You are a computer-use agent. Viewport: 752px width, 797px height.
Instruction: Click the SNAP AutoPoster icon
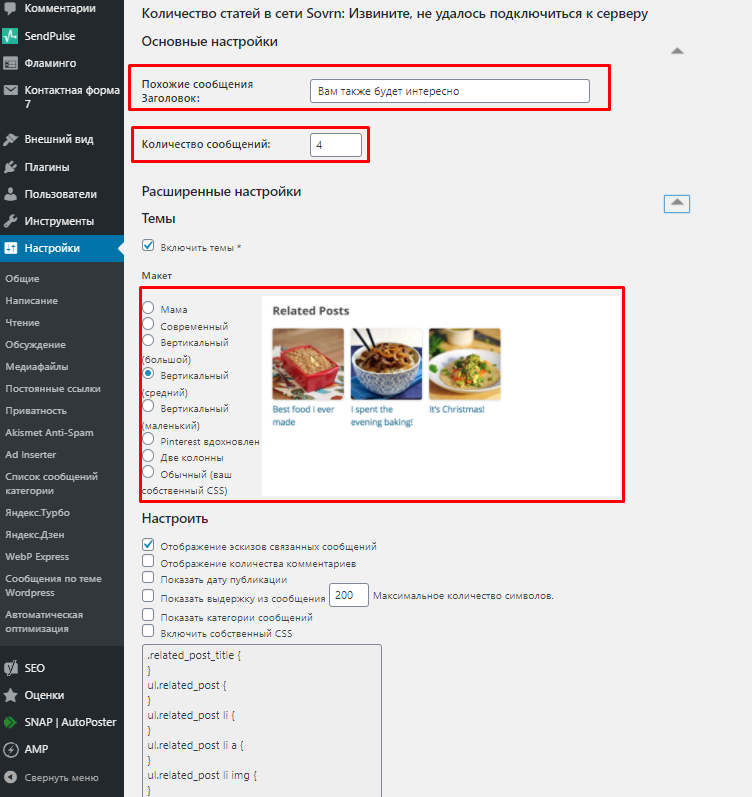coord(10,722)
